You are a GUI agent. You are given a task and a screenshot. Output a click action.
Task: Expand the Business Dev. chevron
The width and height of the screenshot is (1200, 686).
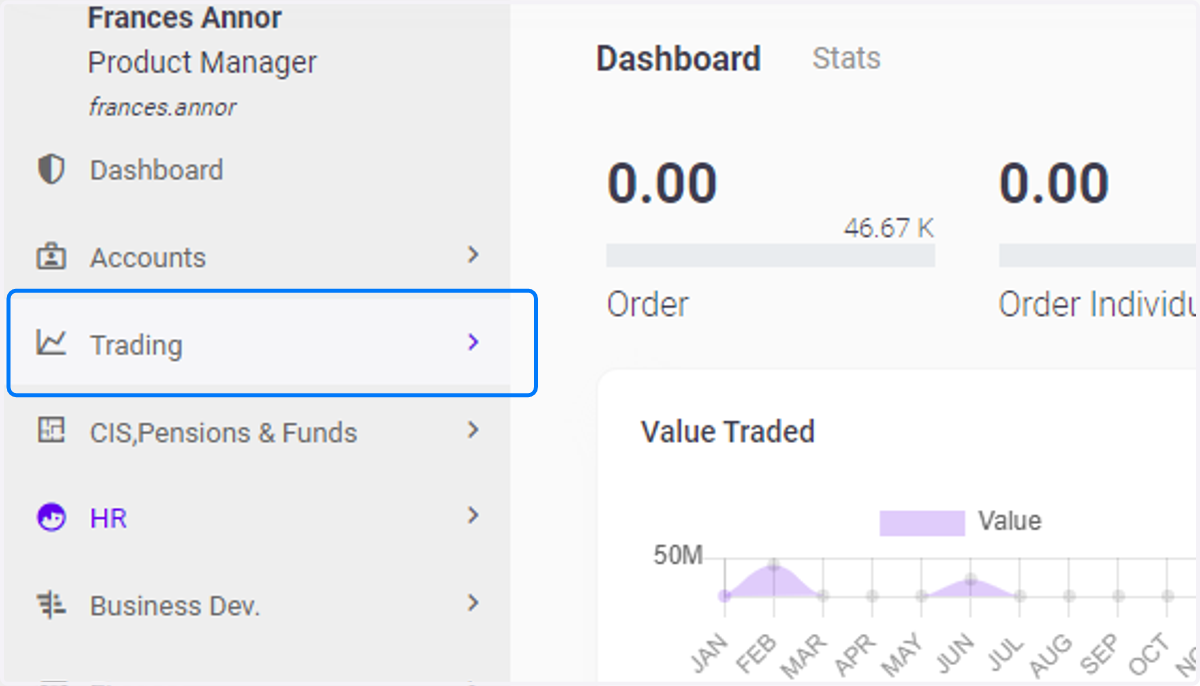point(474,603)
